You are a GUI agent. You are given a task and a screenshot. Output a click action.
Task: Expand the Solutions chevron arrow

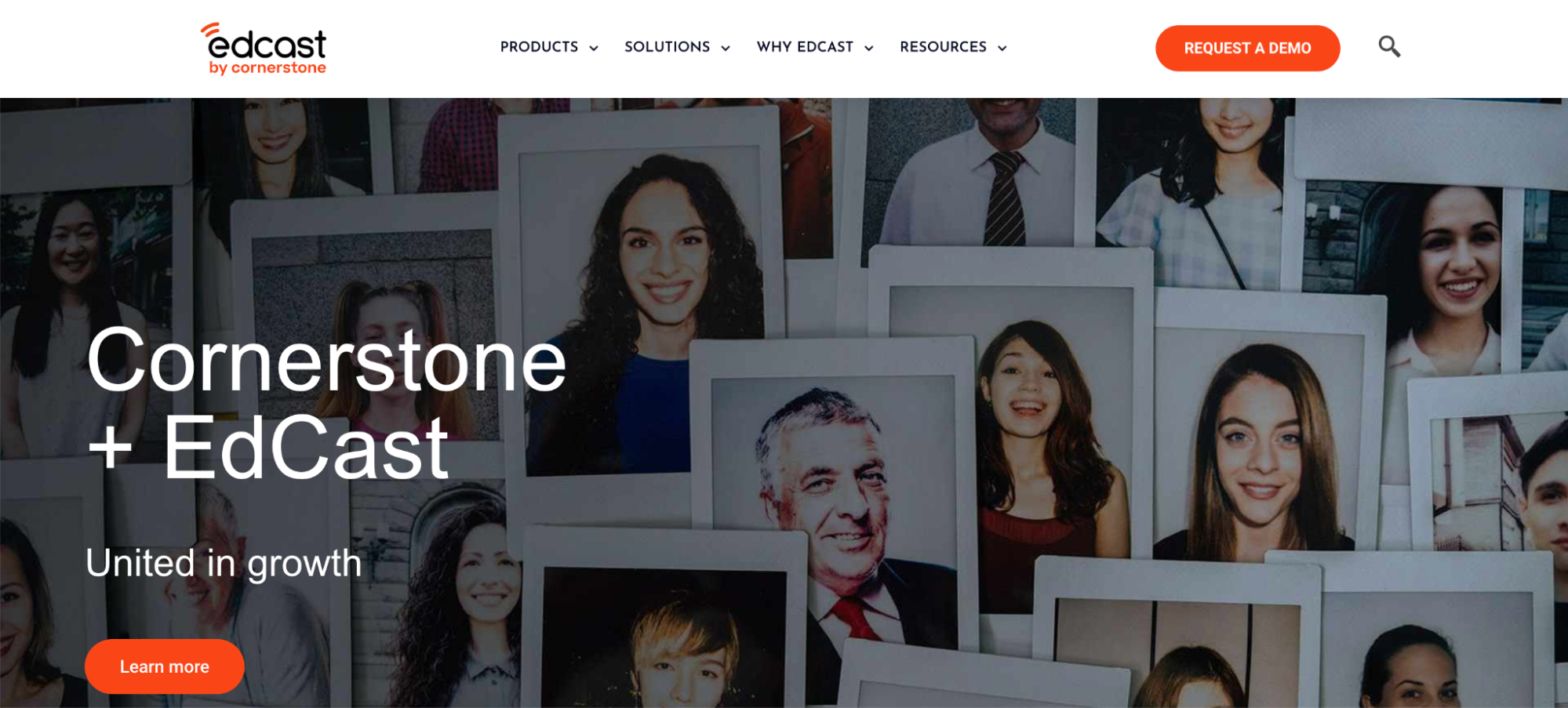[726, 49]
